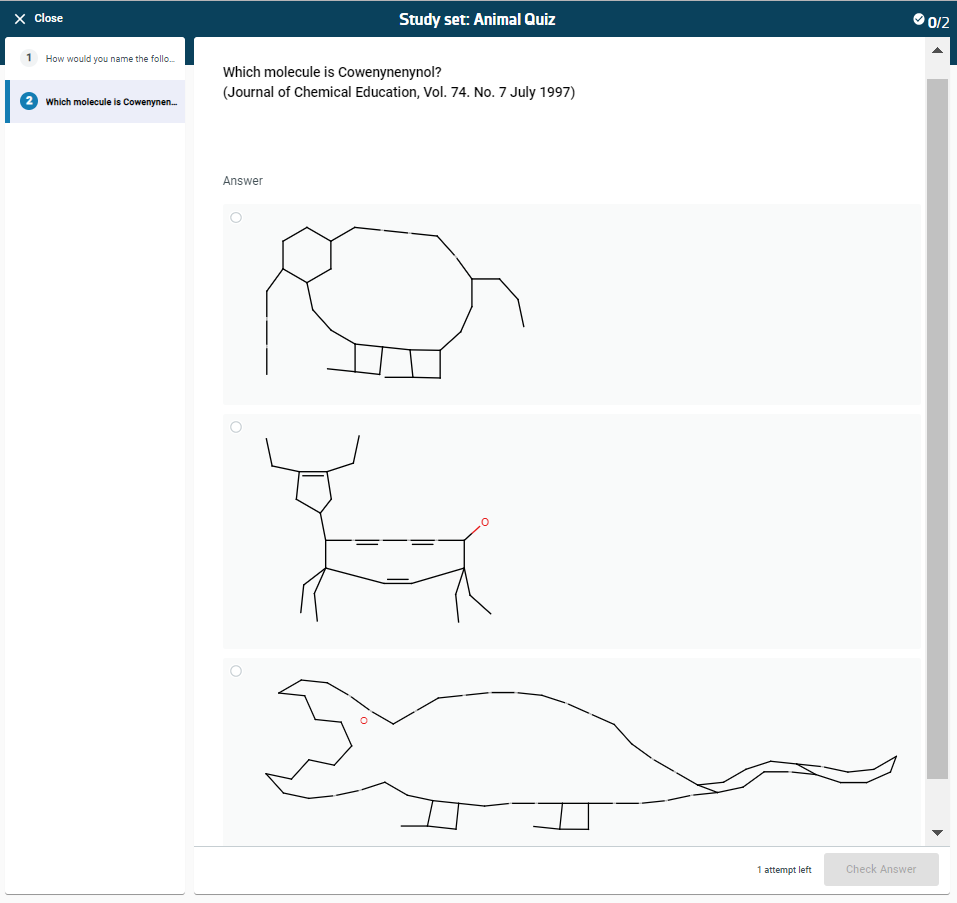Click the number 2 question badge
Viewport: 957px width, 903px height.
pos(29,101)
